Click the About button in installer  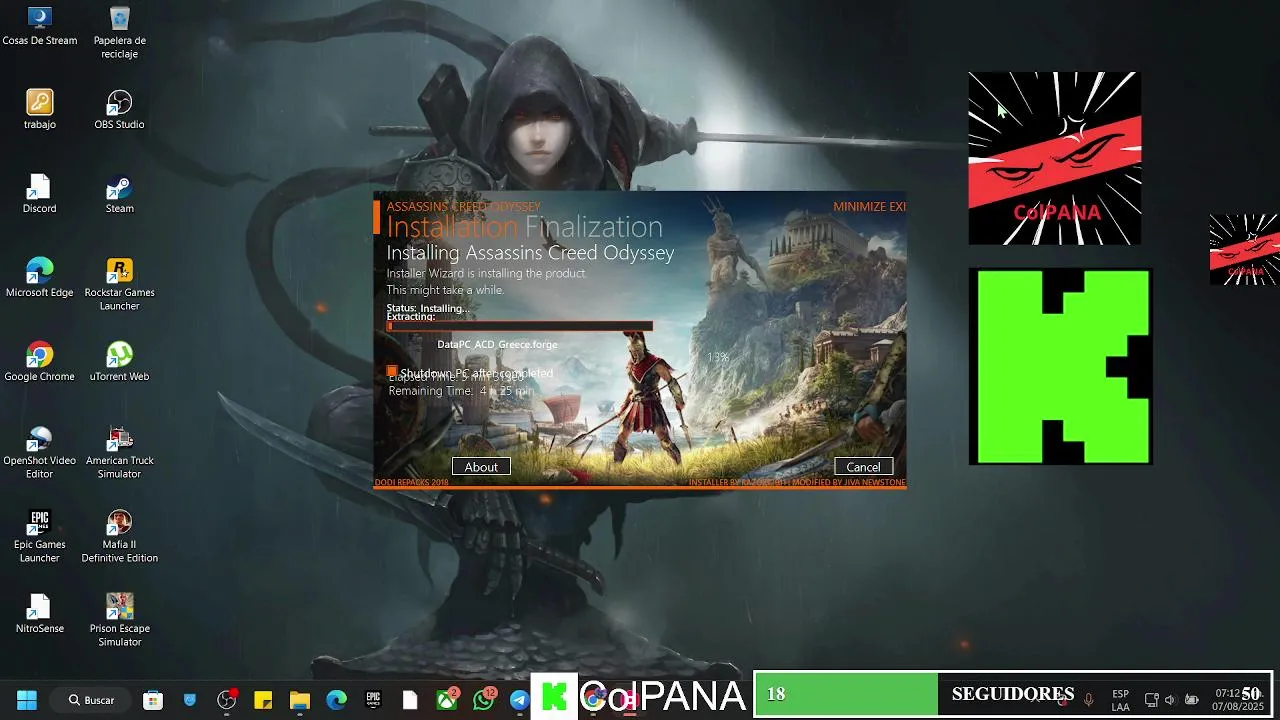(481, 467)
